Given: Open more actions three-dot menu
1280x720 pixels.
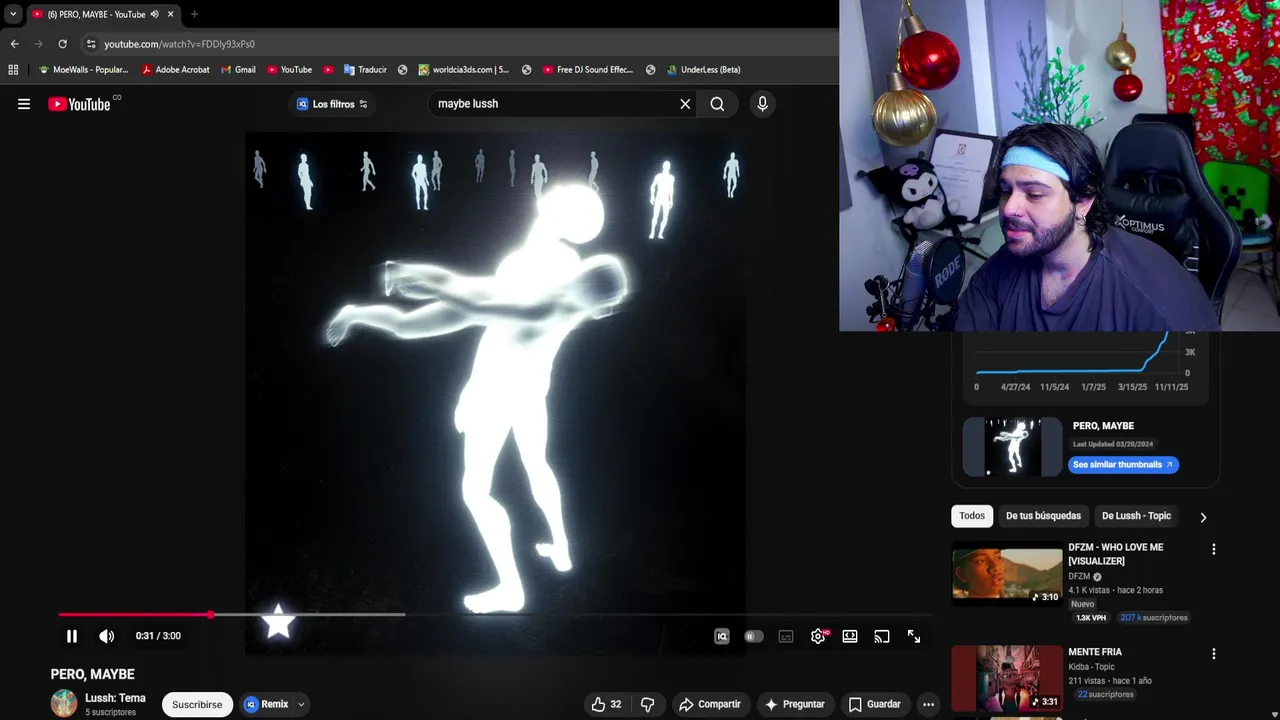Looking at the screenshot, I should [x=928, y=704].
